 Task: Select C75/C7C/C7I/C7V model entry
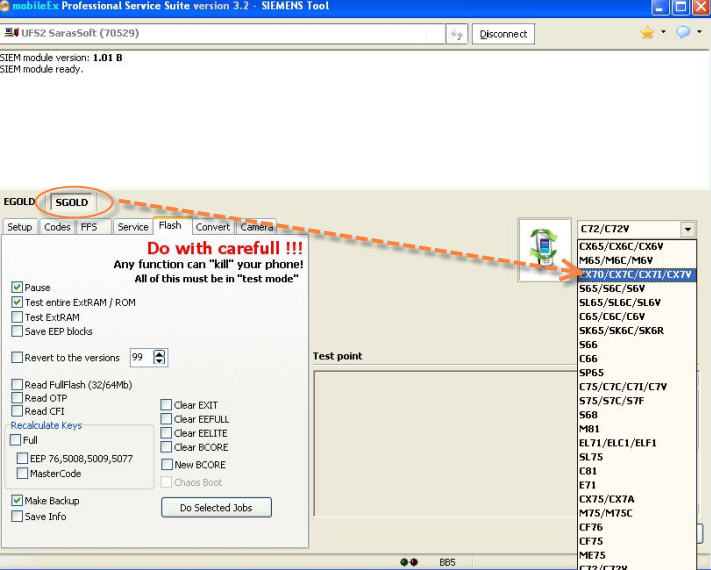point(637,387)
